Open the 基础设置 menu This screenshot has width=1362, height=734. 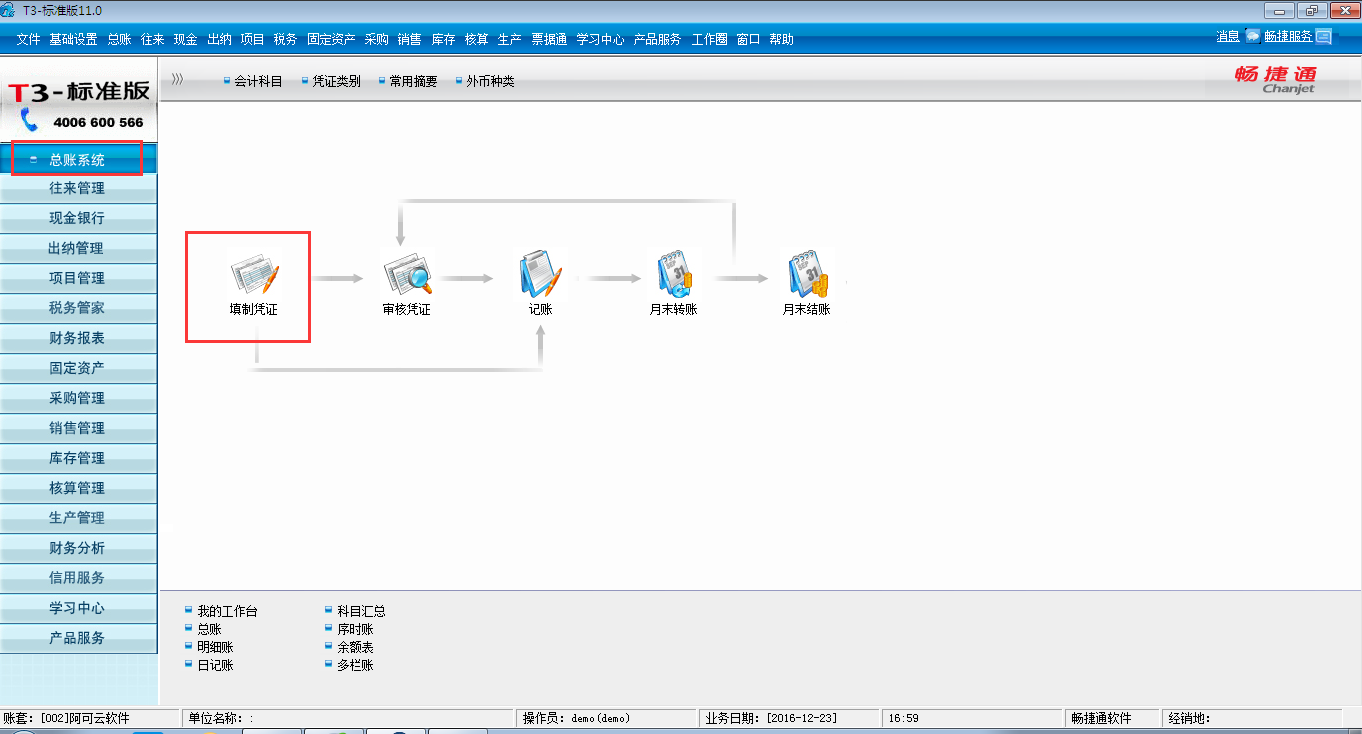tap(73, 39)
